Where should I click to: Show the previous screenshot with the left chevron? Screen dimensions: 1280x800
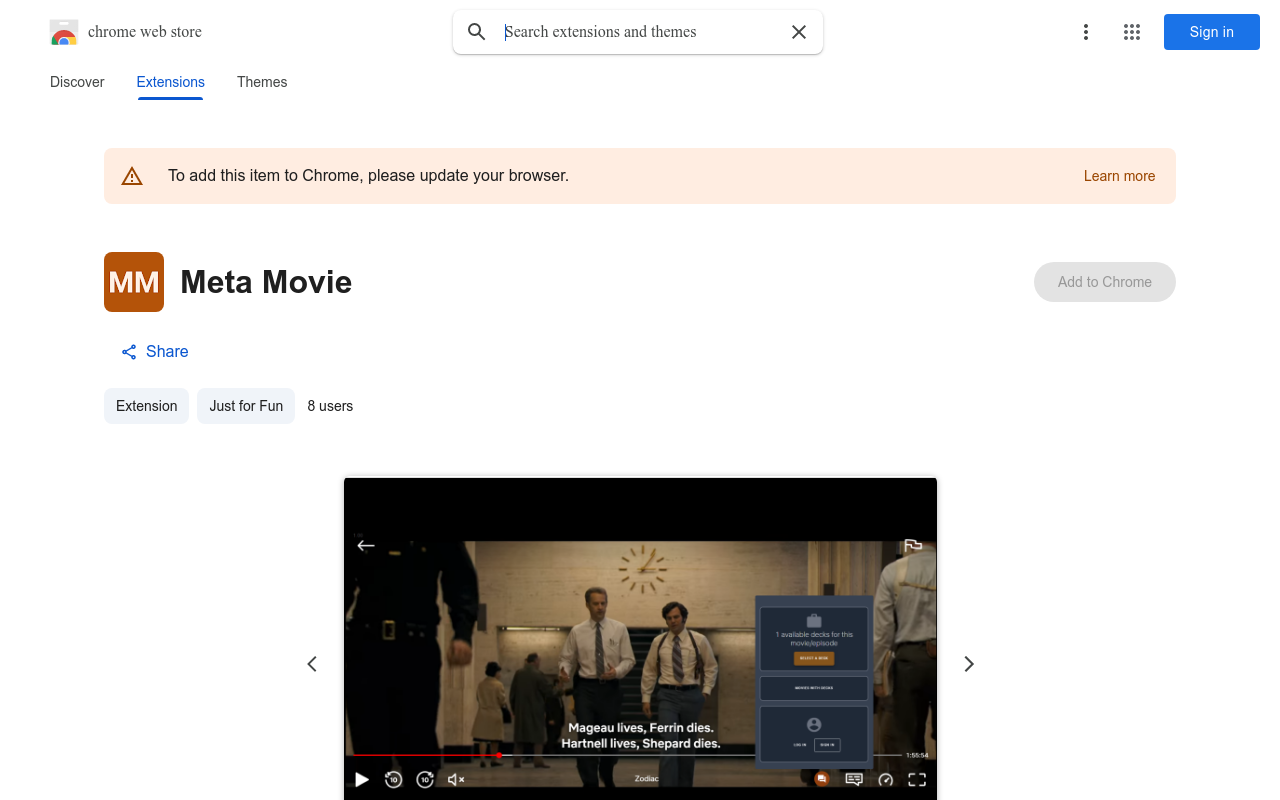tap(312, 664)
